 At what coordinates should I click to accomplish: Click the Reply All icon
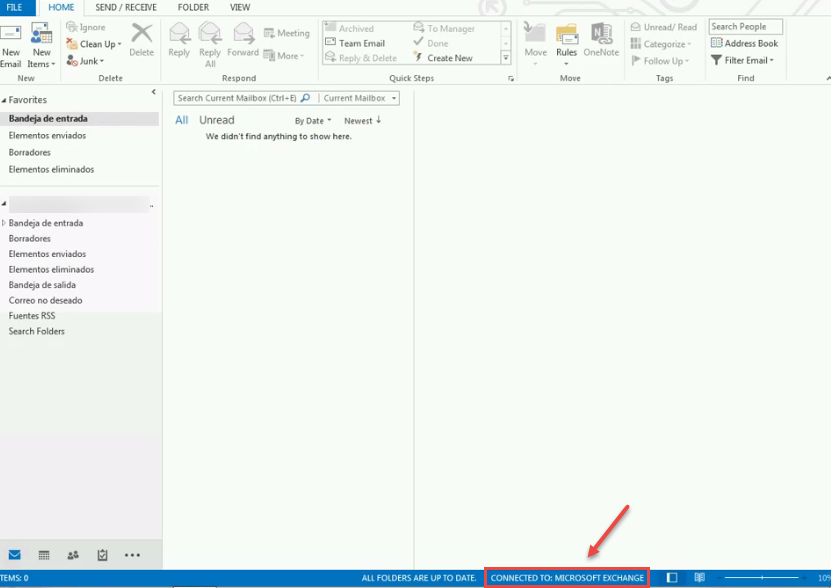pos(209,40)
